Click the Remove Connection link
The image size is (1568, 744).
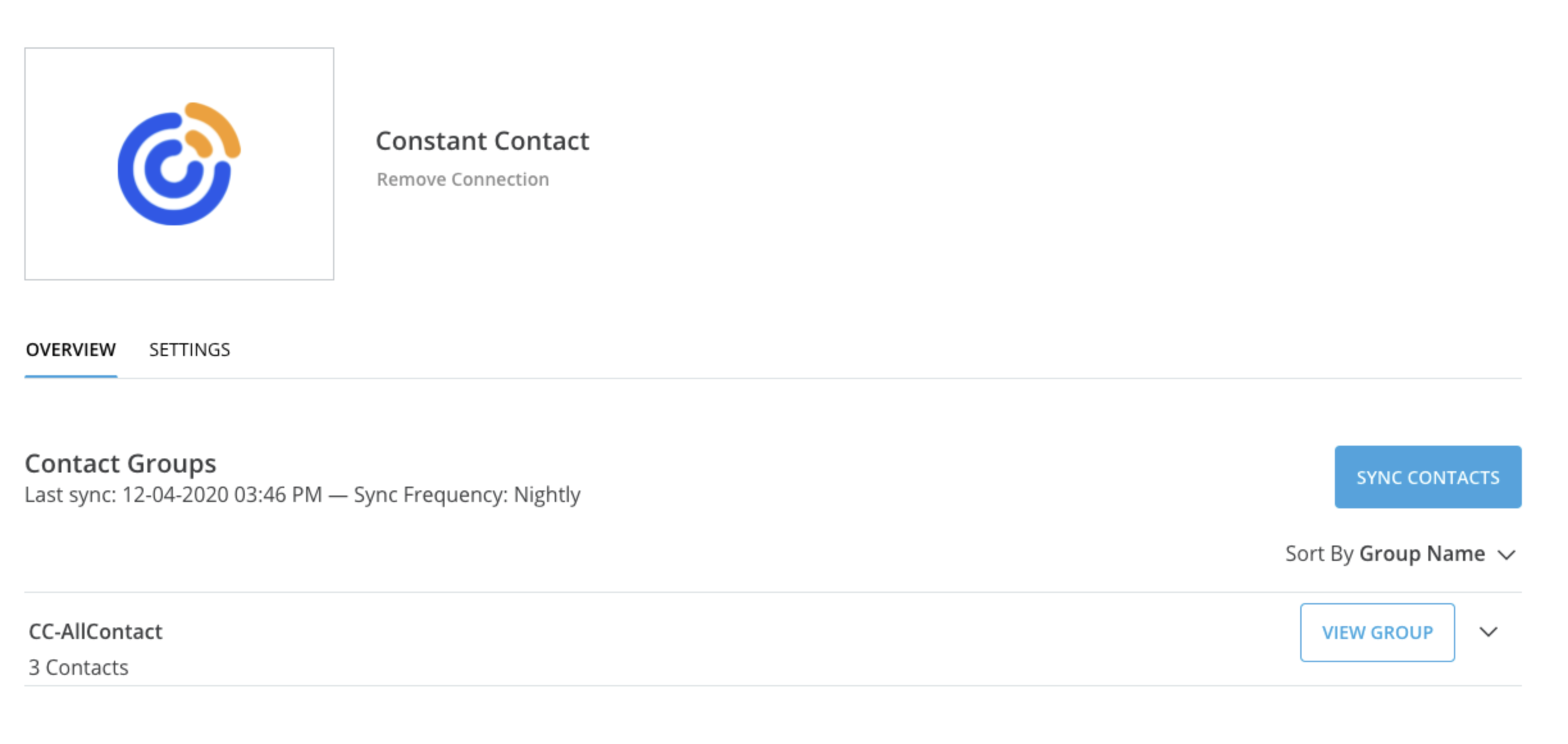click(462, 179)
